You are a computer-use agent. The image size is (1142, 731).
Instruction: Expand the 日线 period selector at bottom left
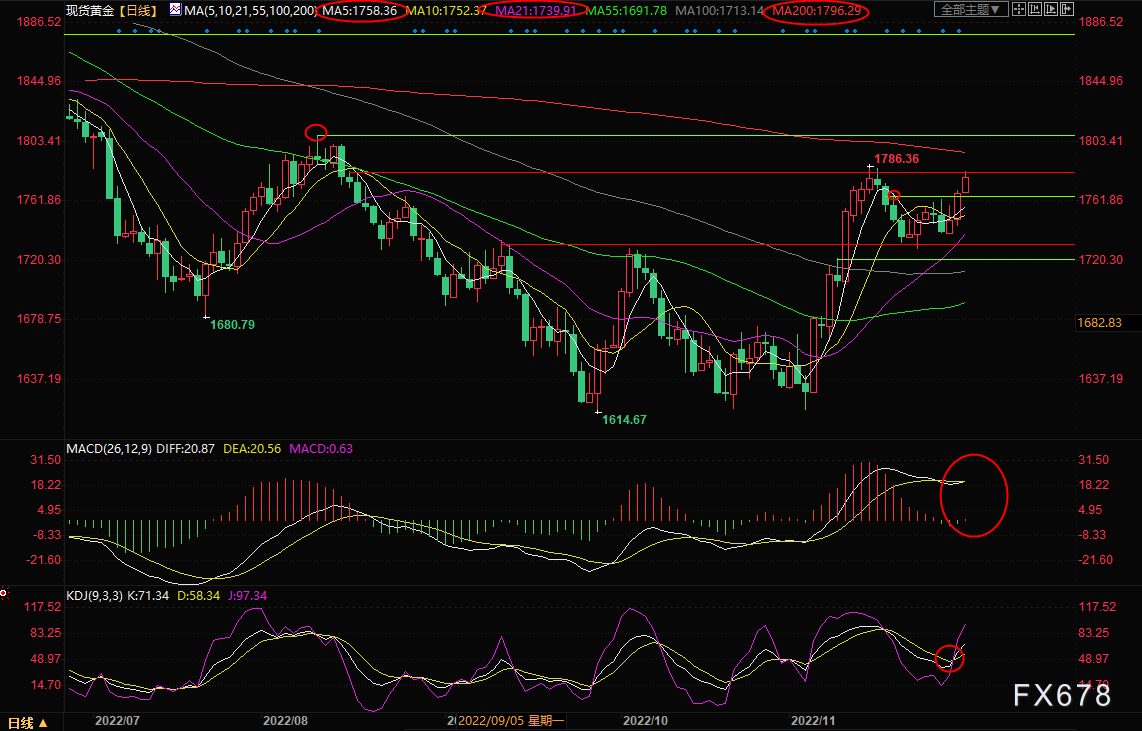[x=27, y=722]
